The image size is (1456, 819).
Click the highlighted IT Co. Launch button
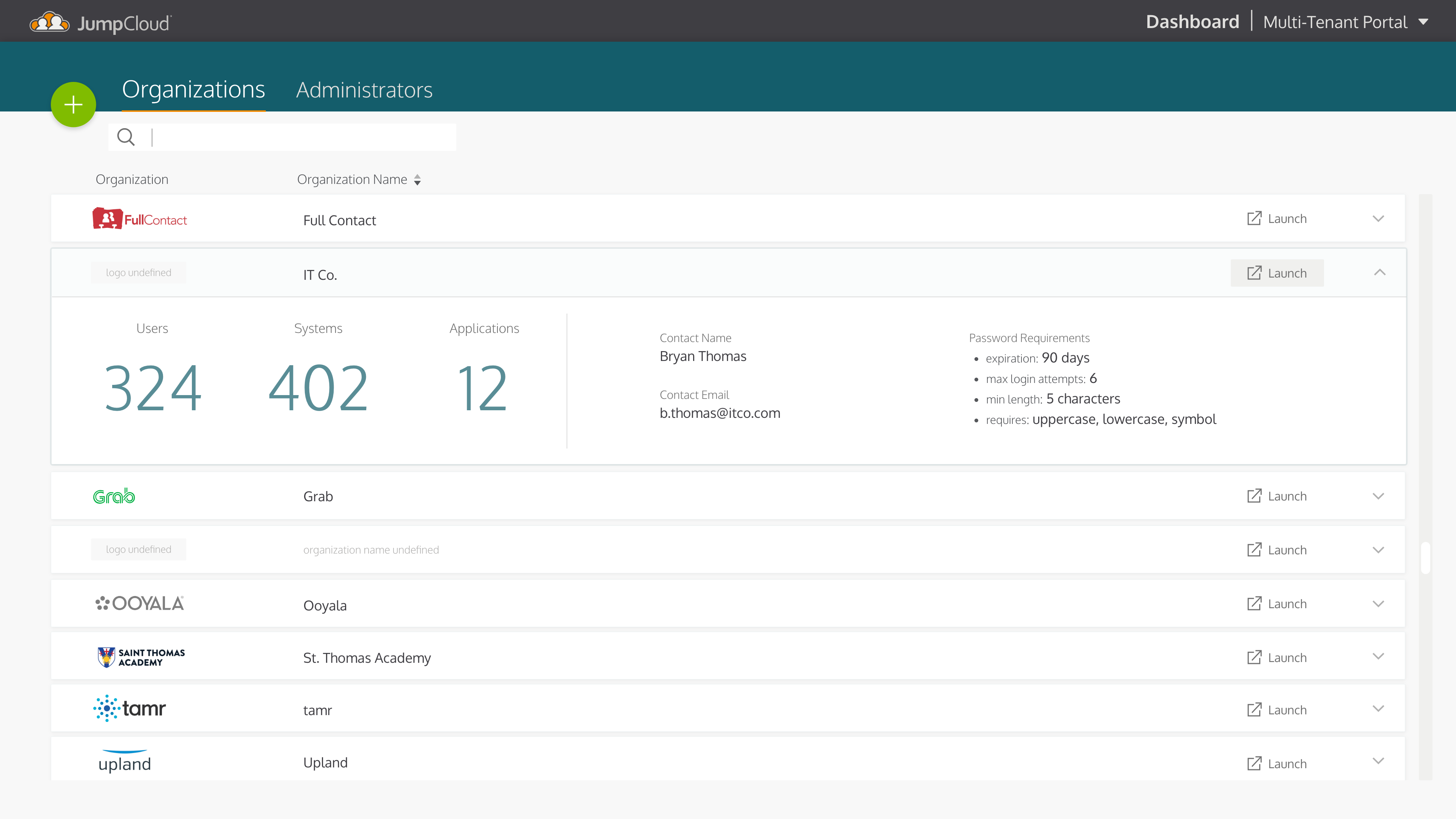[x=1277, y=273]
